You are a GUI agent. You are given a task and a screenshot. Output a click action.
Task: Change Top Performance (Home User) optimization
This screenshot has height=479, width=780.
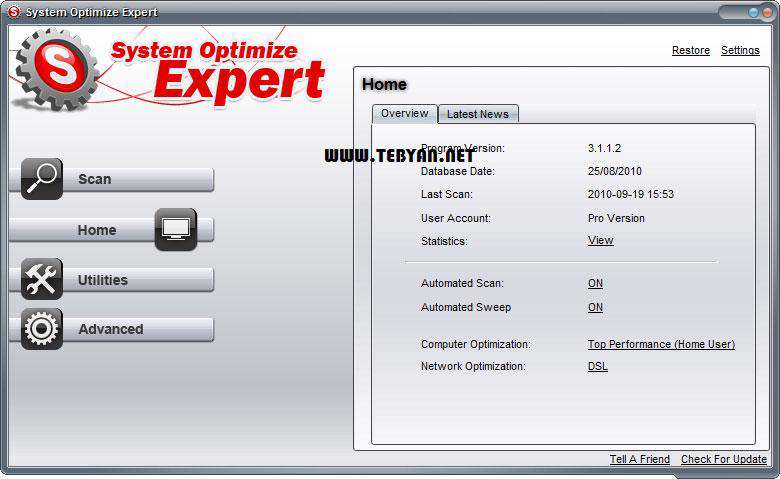661,344
